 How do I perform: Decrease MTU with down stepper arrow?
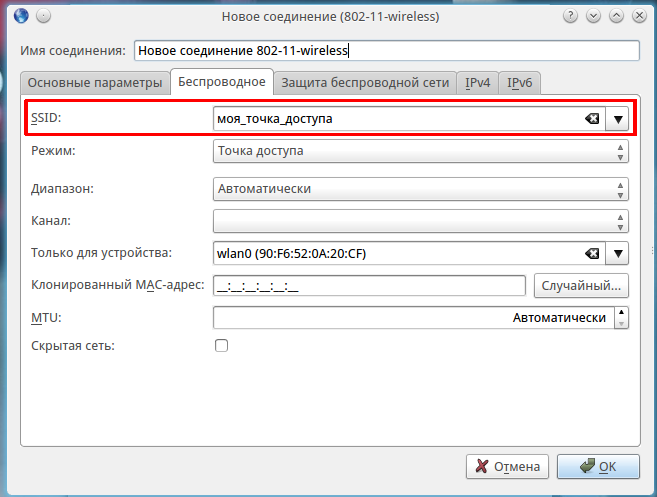point(621,324)
